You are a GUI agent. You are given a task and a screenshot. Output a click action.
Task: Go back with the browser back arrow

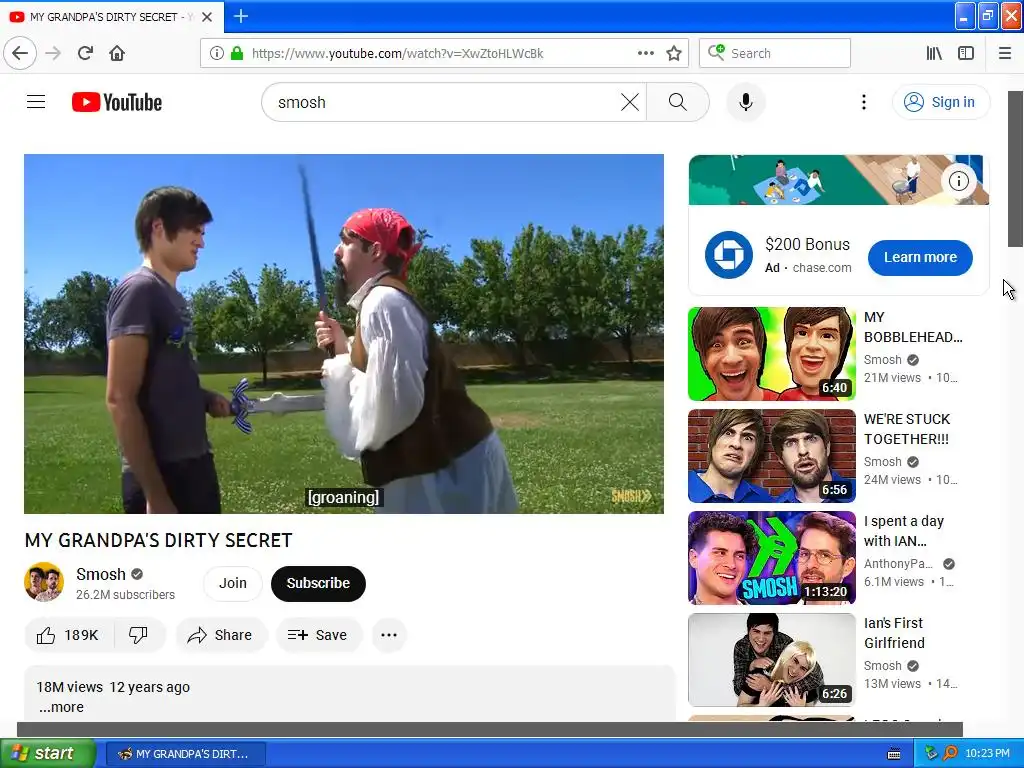tap(20, 53)
